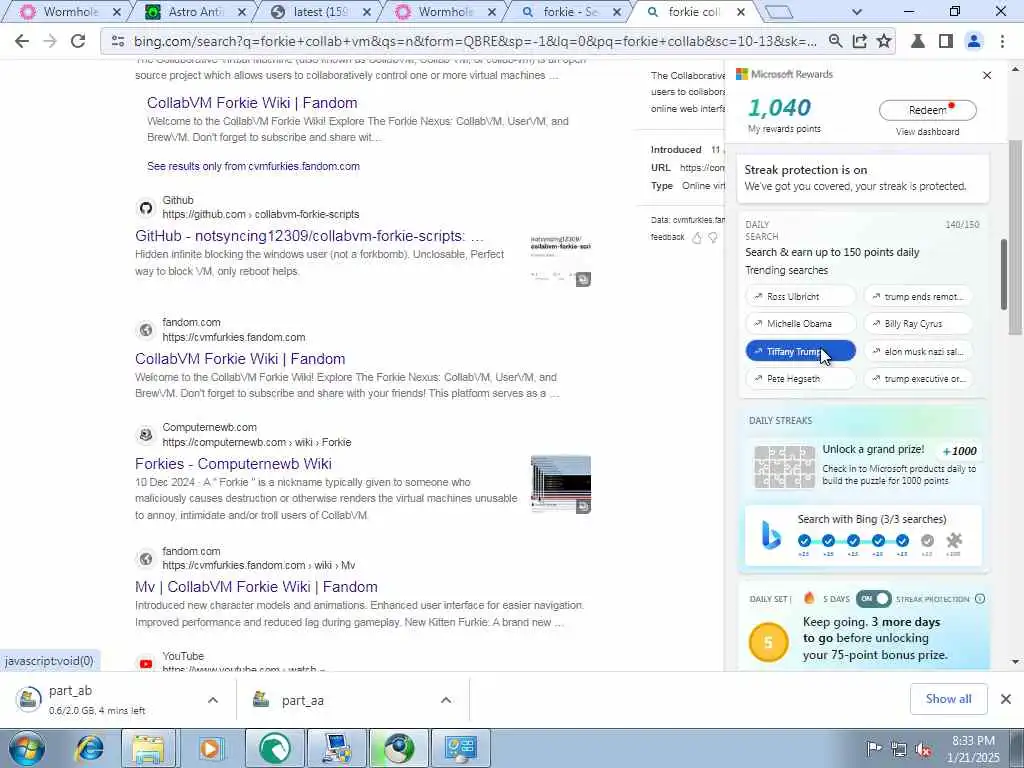The image size is (1024, 768).
Task: Click See results only from cvmfurkies.fandom.com
Action: coord(253,166)
